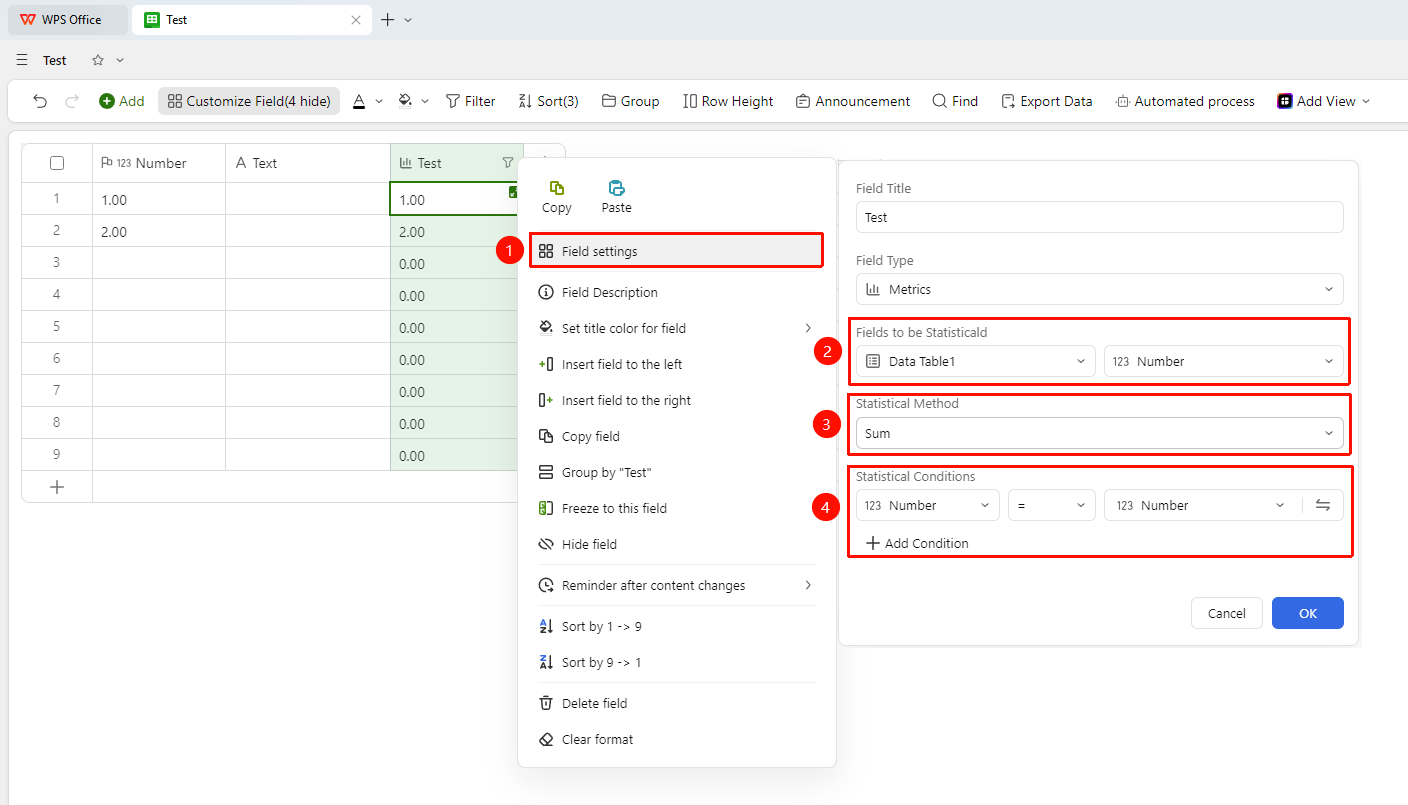Viewport: 1408px width, 805px height.
Task: Open a new tab with plus icon
Action: coord(388,20)
